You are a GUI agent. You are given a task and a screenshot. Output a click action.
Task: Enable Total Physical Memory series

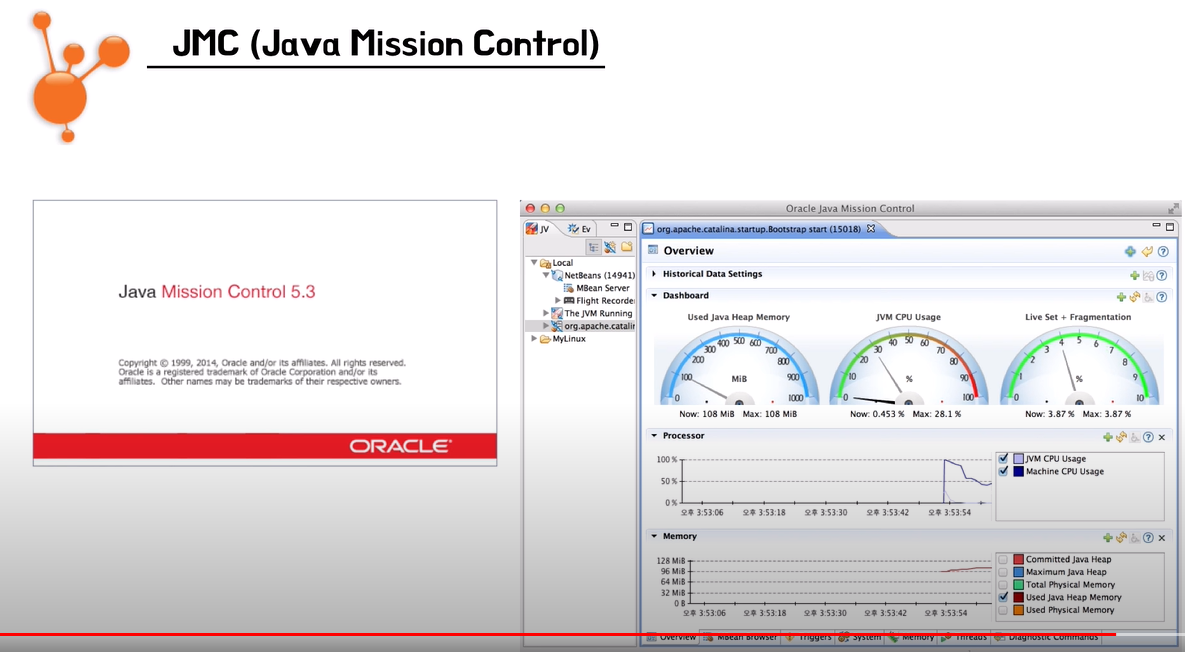point(1003,584)
